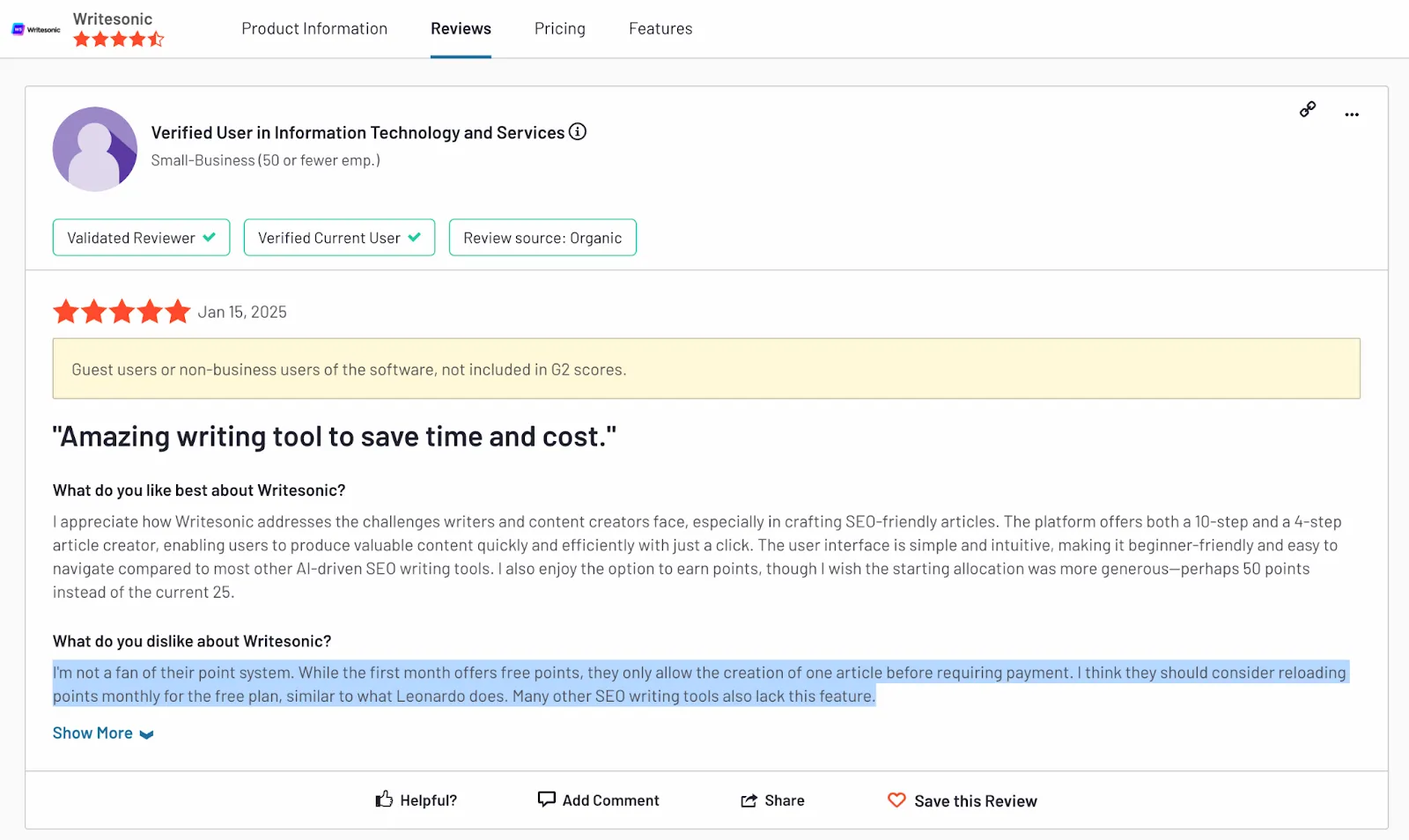Share this review
Viewport: 1409px width, 840px height.
(x=772, y=799)
